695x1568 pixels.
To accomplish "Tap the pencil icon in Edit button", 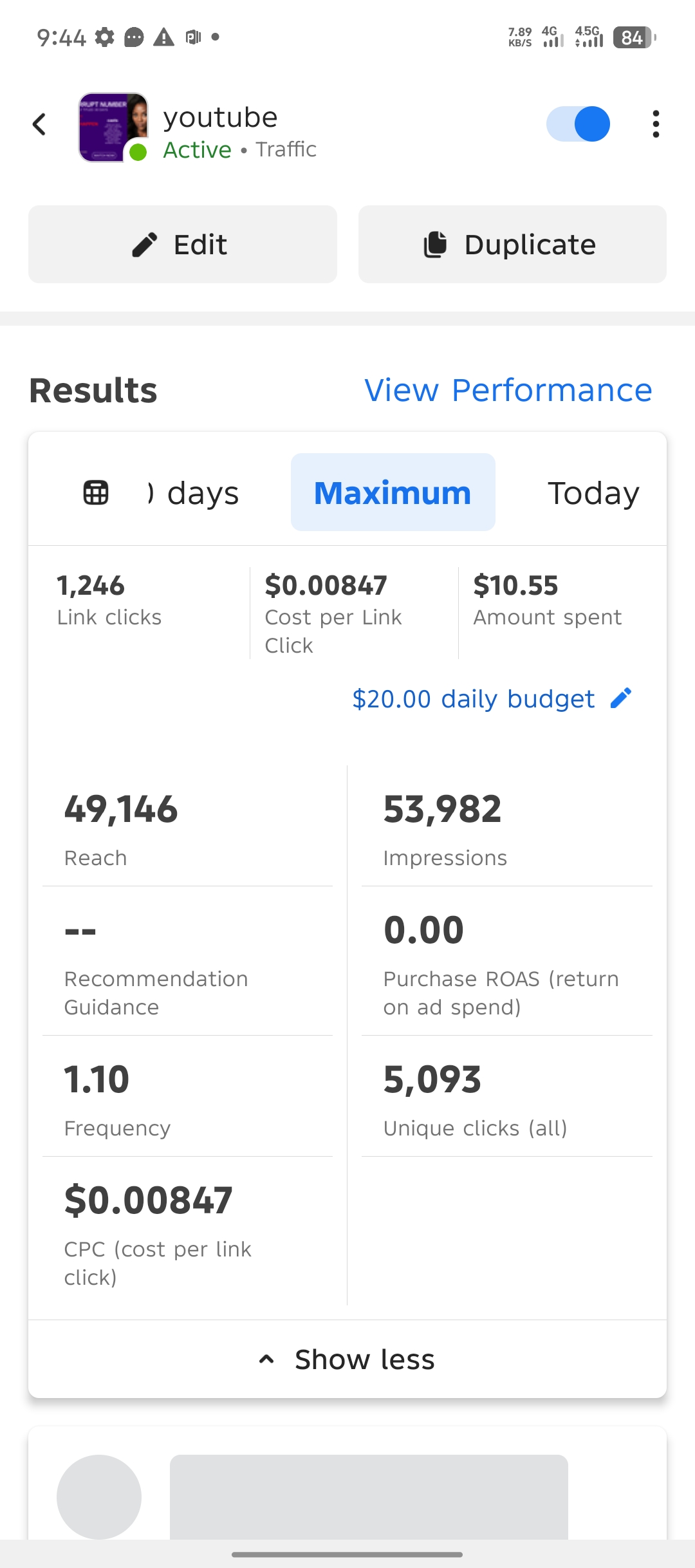I will [x=145, y=245].
